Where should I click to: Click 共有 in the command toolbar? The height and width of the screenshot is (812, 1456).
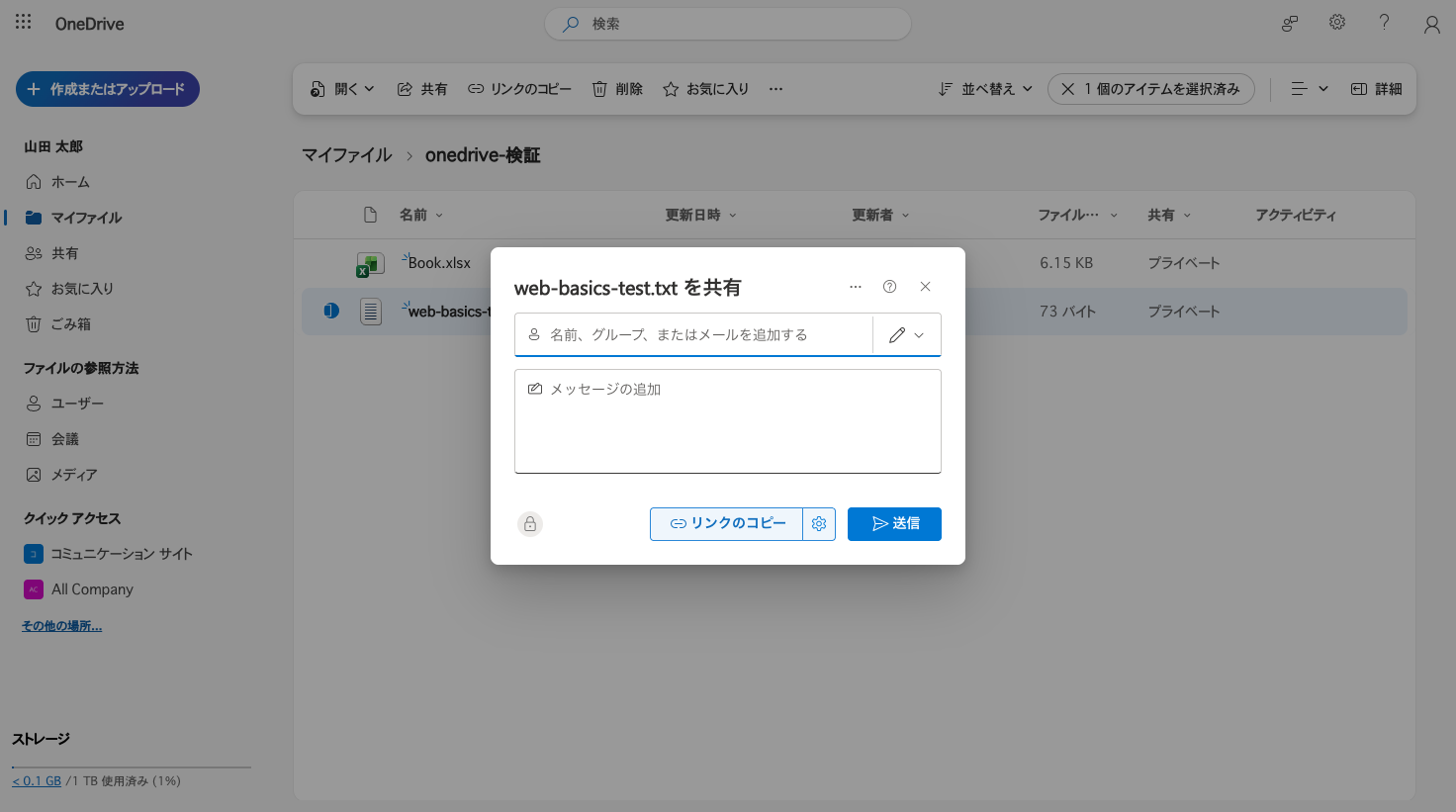[422, 89]
